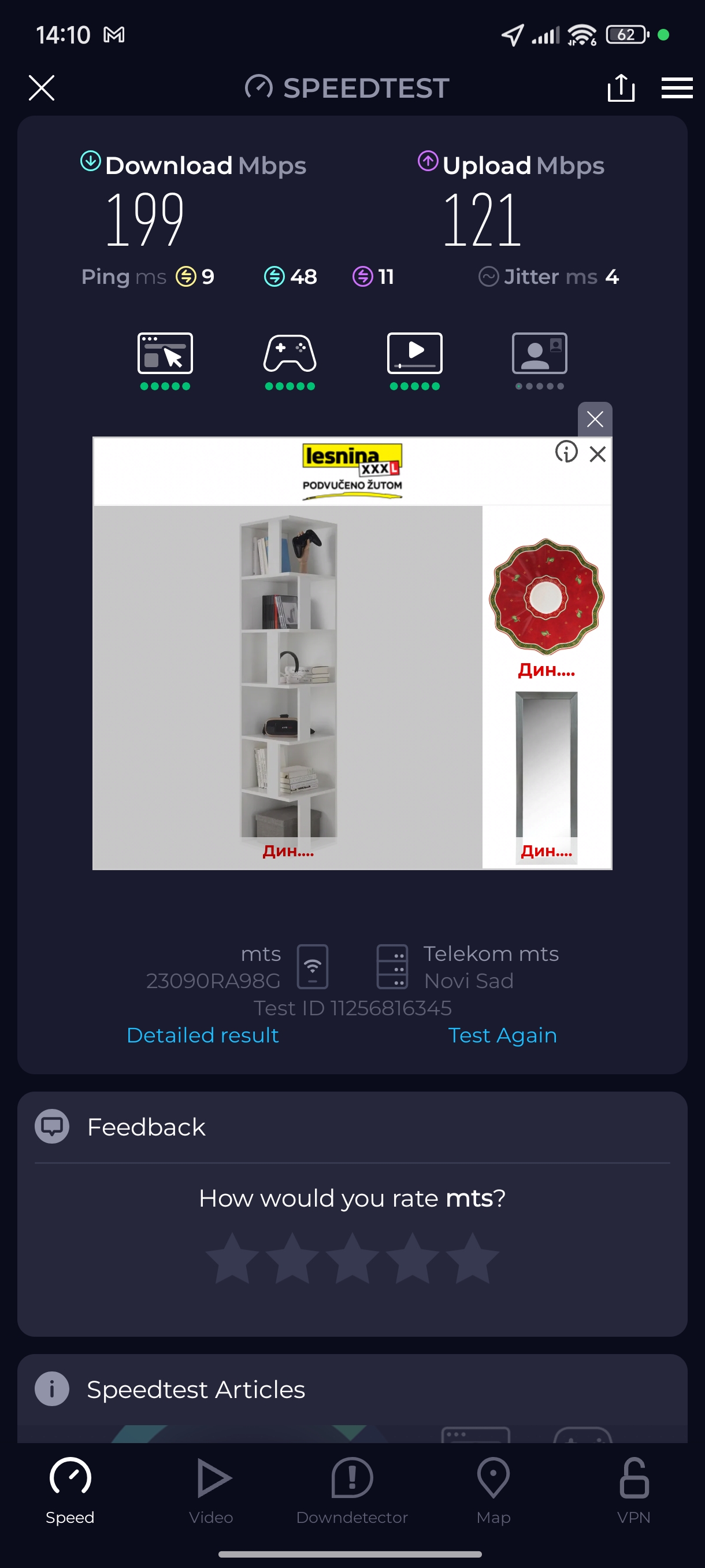Tap Test Again
Screen dimensions: 705x1568
(502, 1035)
